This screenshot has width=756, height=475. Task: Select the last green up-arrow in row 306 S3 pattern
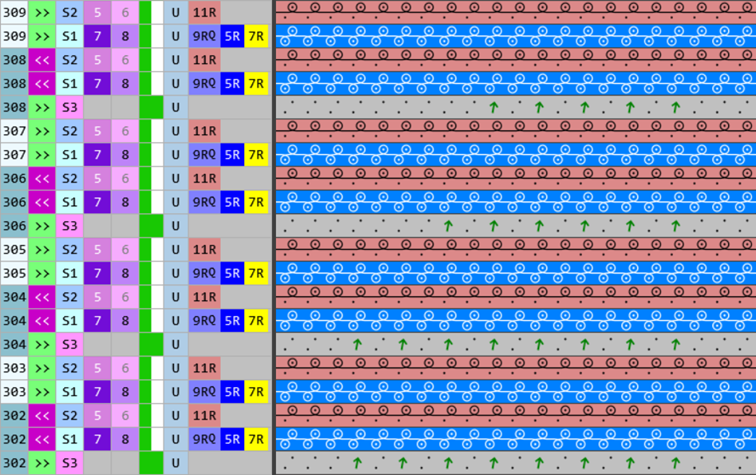tap(675, 226)
